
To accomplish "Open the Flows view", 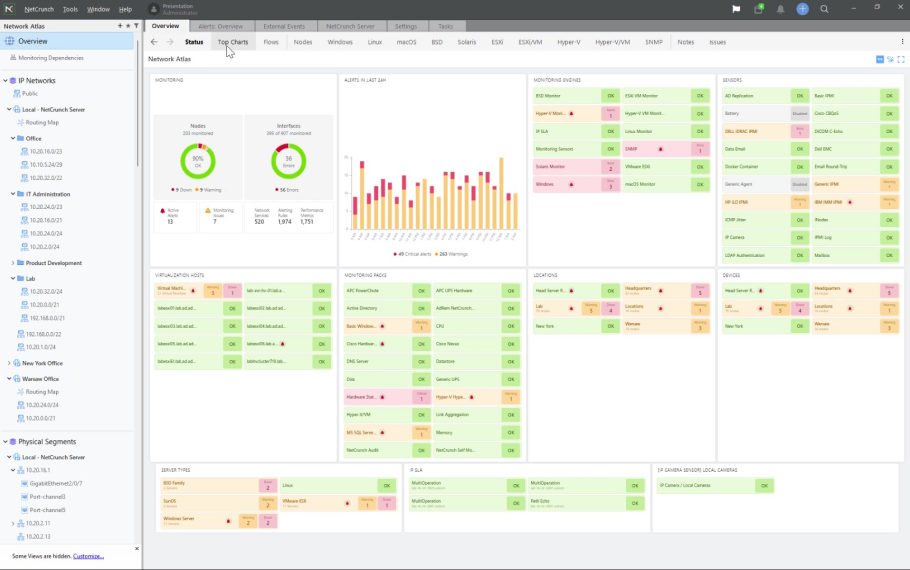I will [x=271, y=42].
